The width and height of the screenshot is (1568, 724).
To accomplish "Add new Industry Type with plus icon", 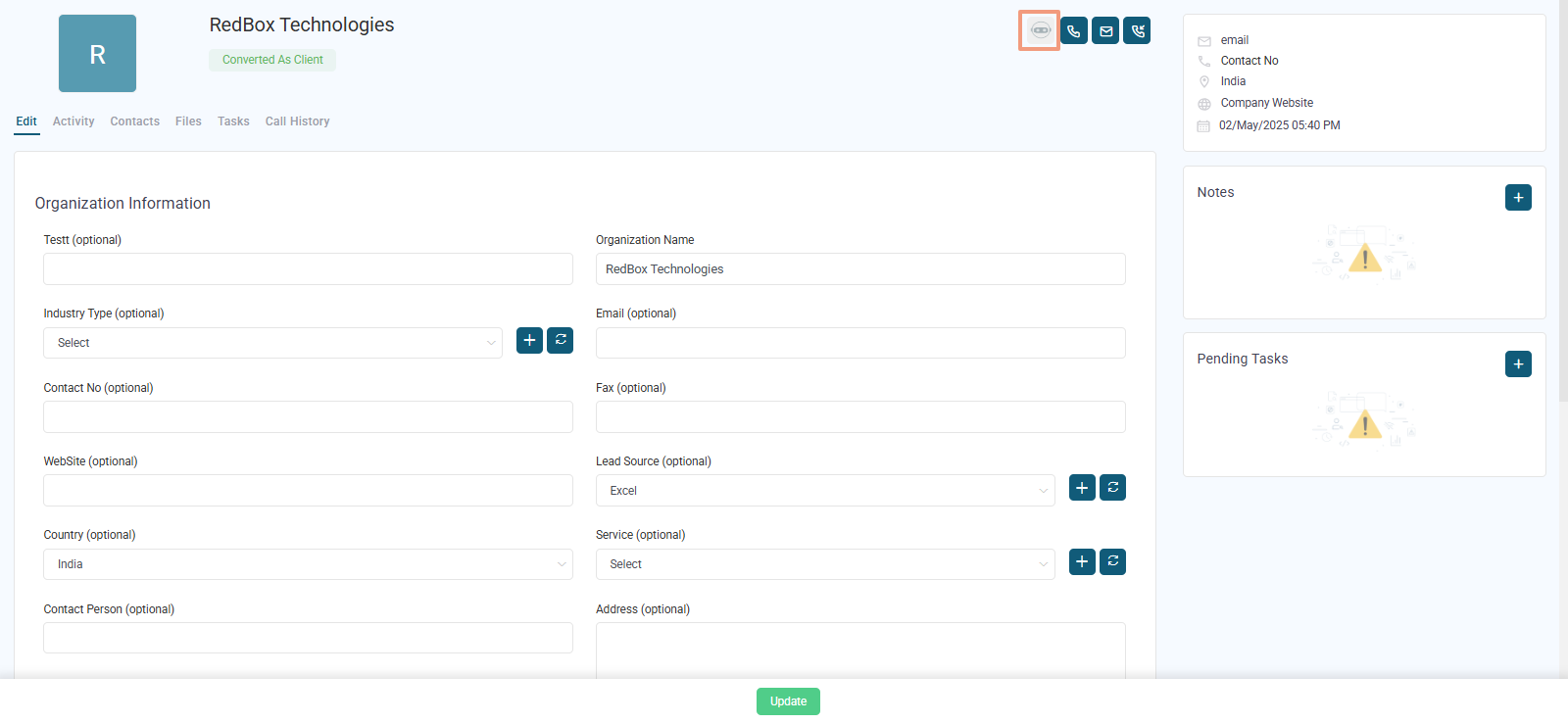I will coord(529,340).
